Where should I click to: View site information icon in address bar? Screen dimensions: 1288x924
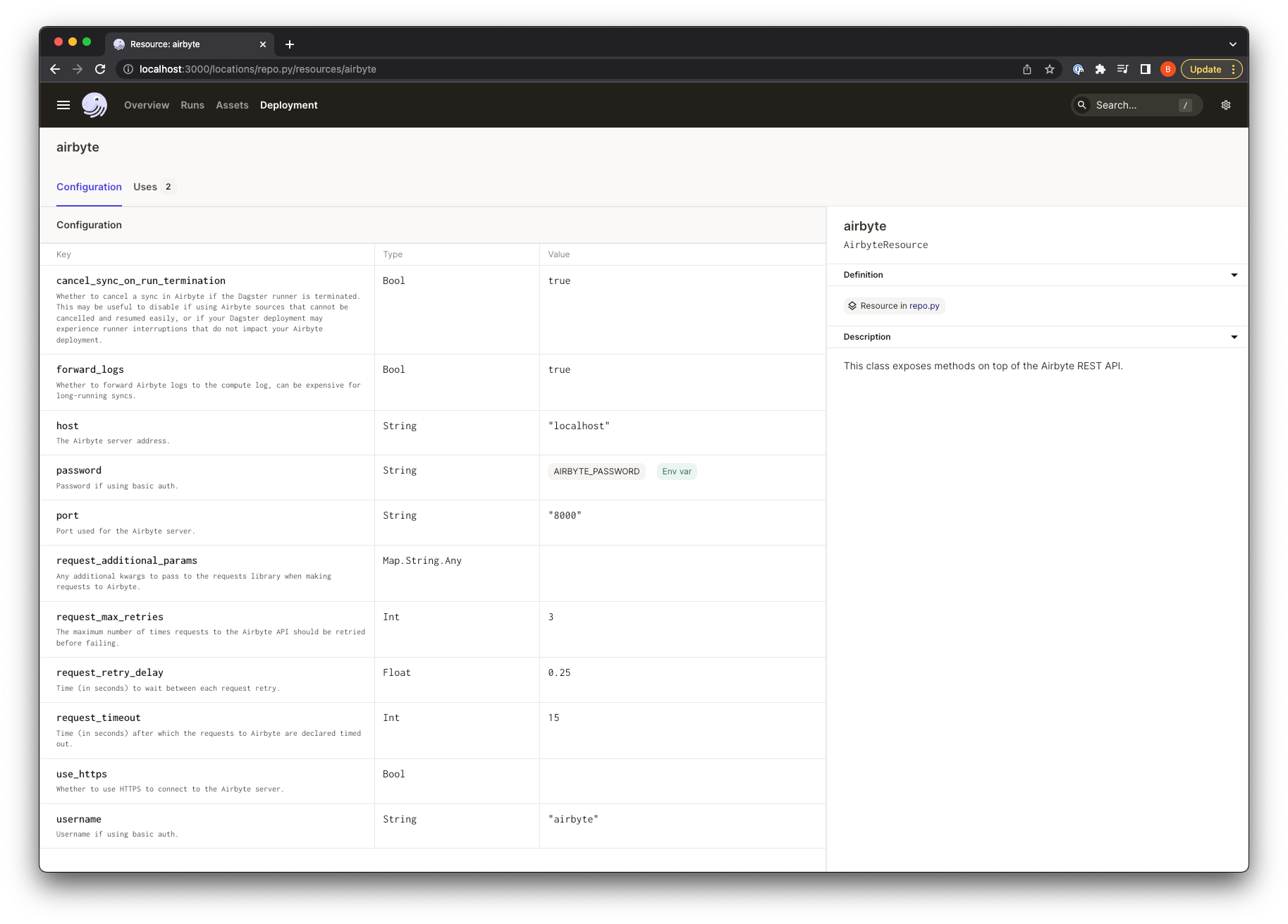click(x=128, y=69)
